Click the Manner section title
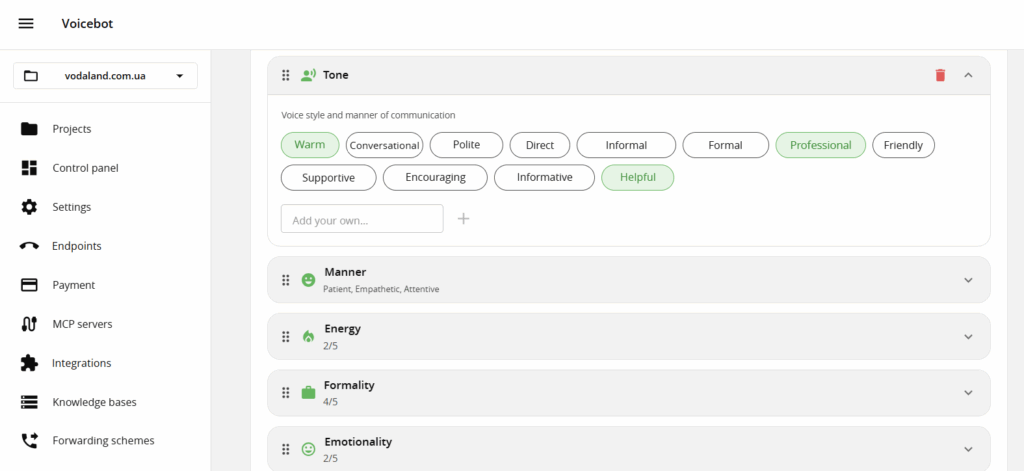 [x=345, y=272]
